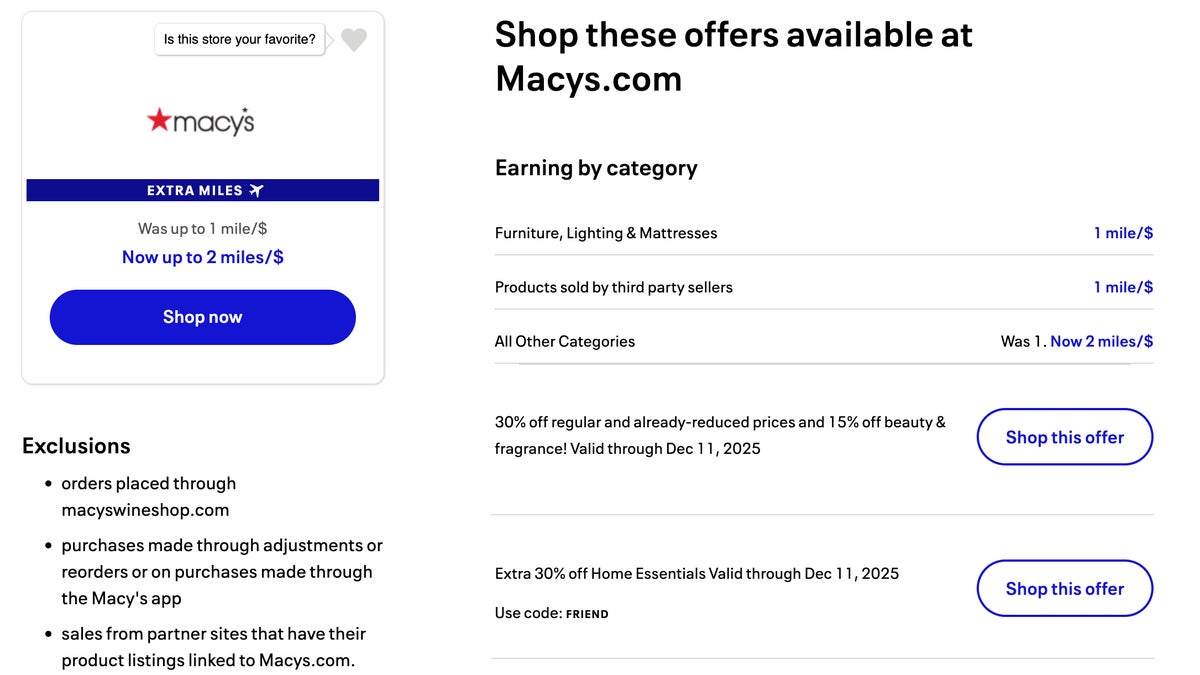The image size is (1200, 675).
Task: Click the Exclusions heading
Action: pyautogui.click(x=76, y=446)
